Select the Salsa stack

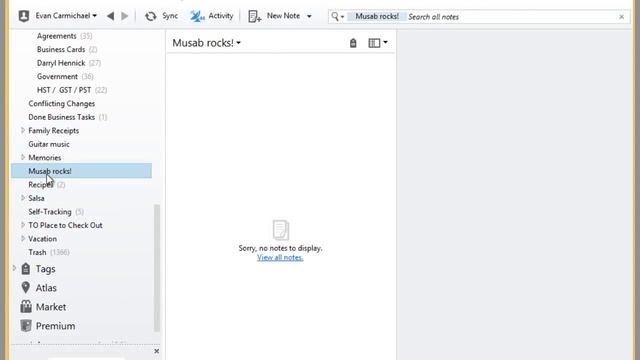tap(36, 198)
